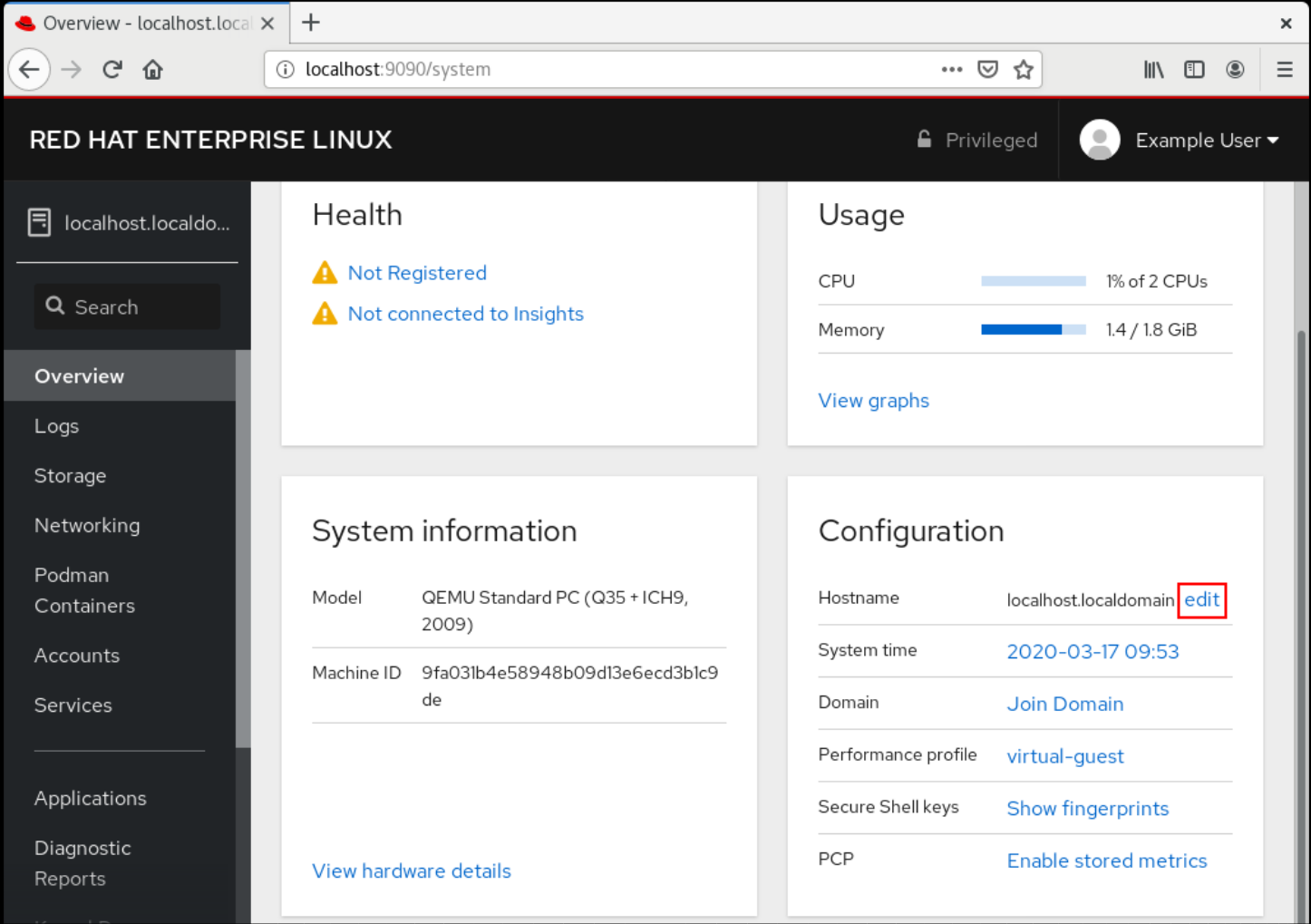Close the Overview browser tab
Viewport: 1311px width, 924px height.
(x=267, y=24)
